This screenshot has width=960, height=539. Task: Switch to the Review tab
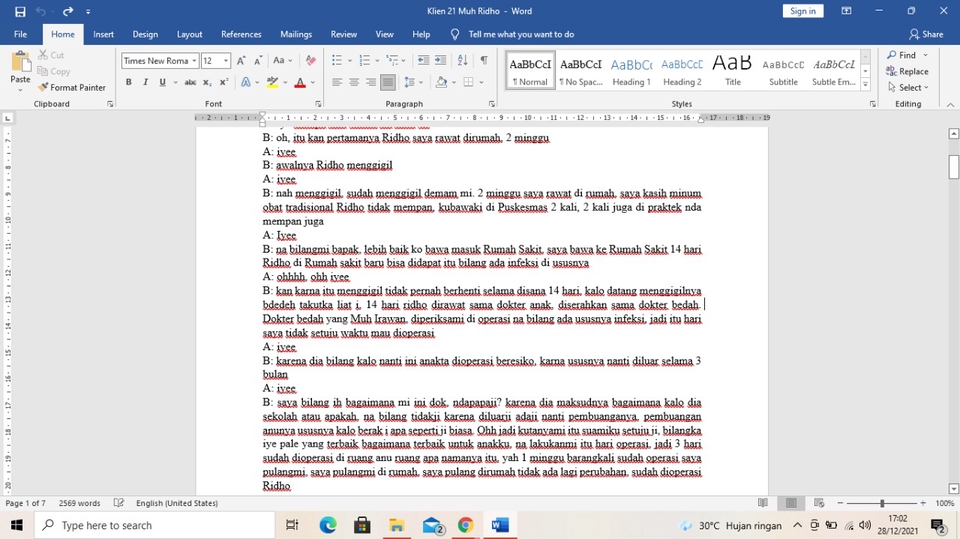click(343, 34)
